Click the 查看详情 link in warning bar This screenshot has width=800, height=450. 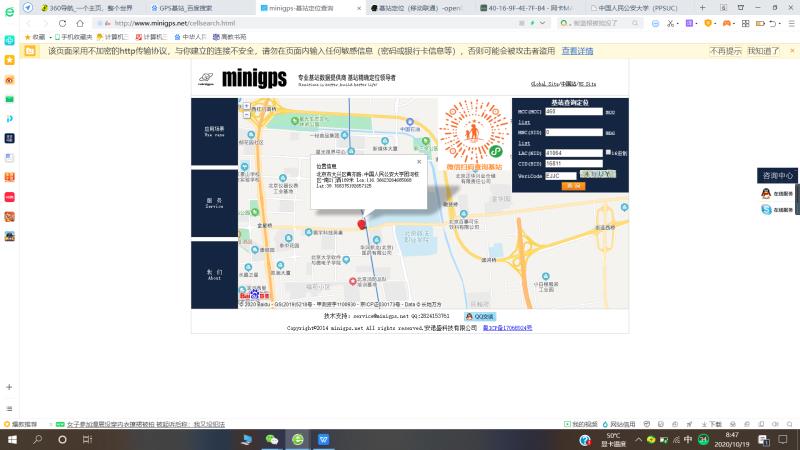[x=577, y=51]
